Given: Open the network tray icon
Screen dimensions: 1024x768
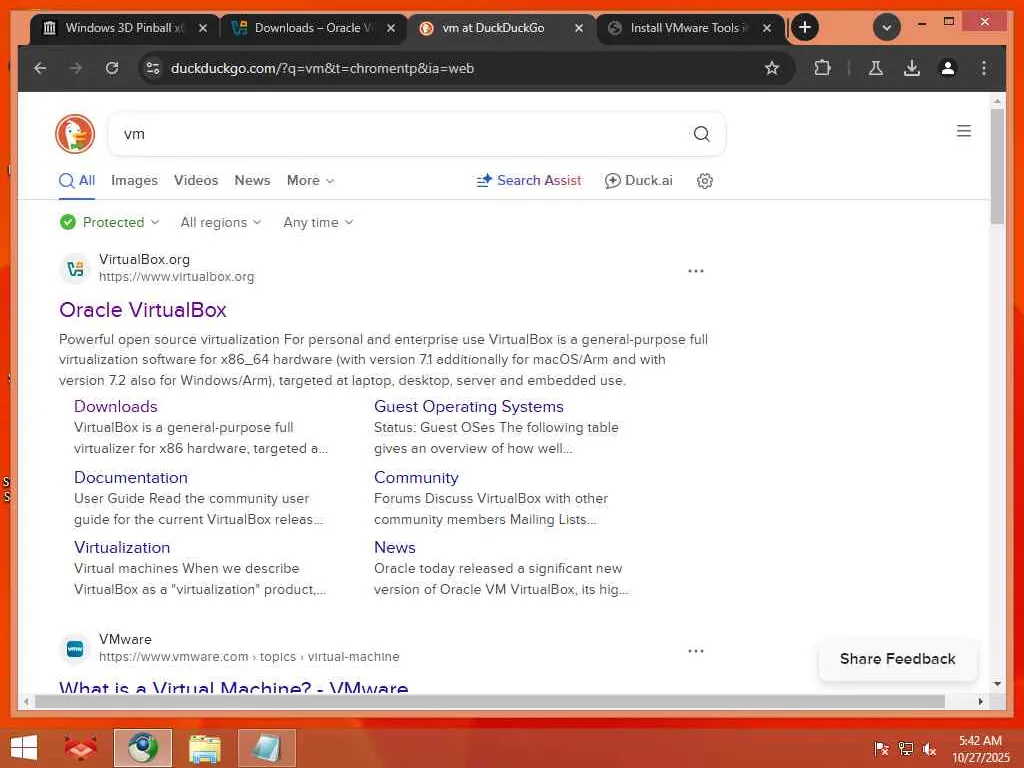Looking at the screenshot, I should (905, 749).
